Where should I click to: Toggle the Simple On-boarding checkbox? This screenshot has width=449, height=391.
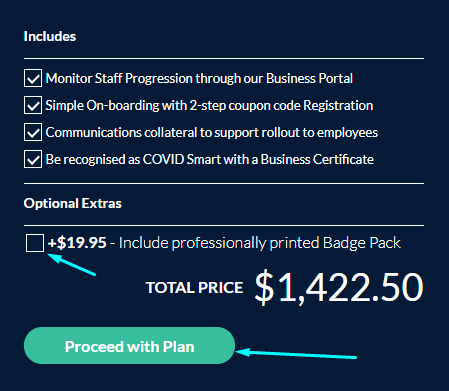33,105
